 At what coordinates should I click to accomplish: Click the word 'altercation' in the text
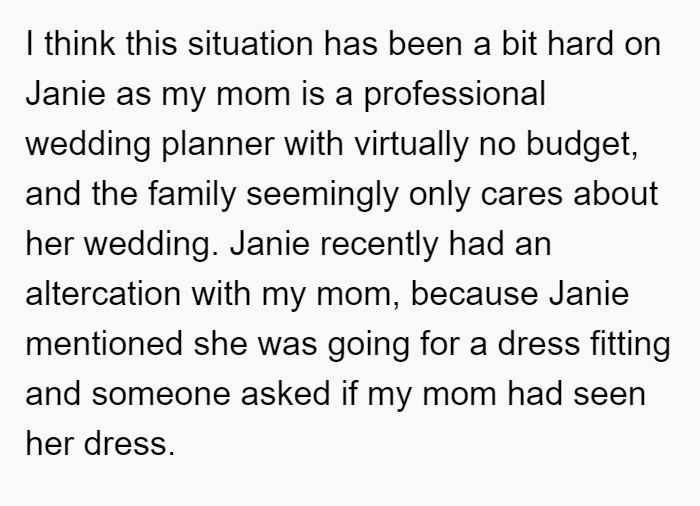(x=103, y=294)
